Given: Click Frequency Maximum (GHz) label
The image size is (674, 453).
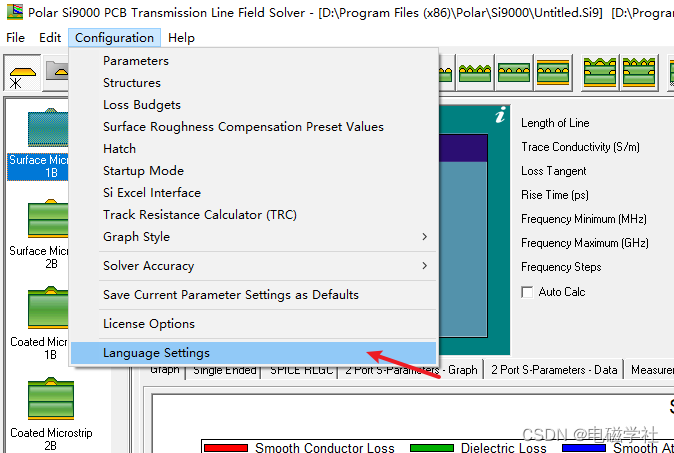Looking at the screenshot, I should click(x=585, y=243).
